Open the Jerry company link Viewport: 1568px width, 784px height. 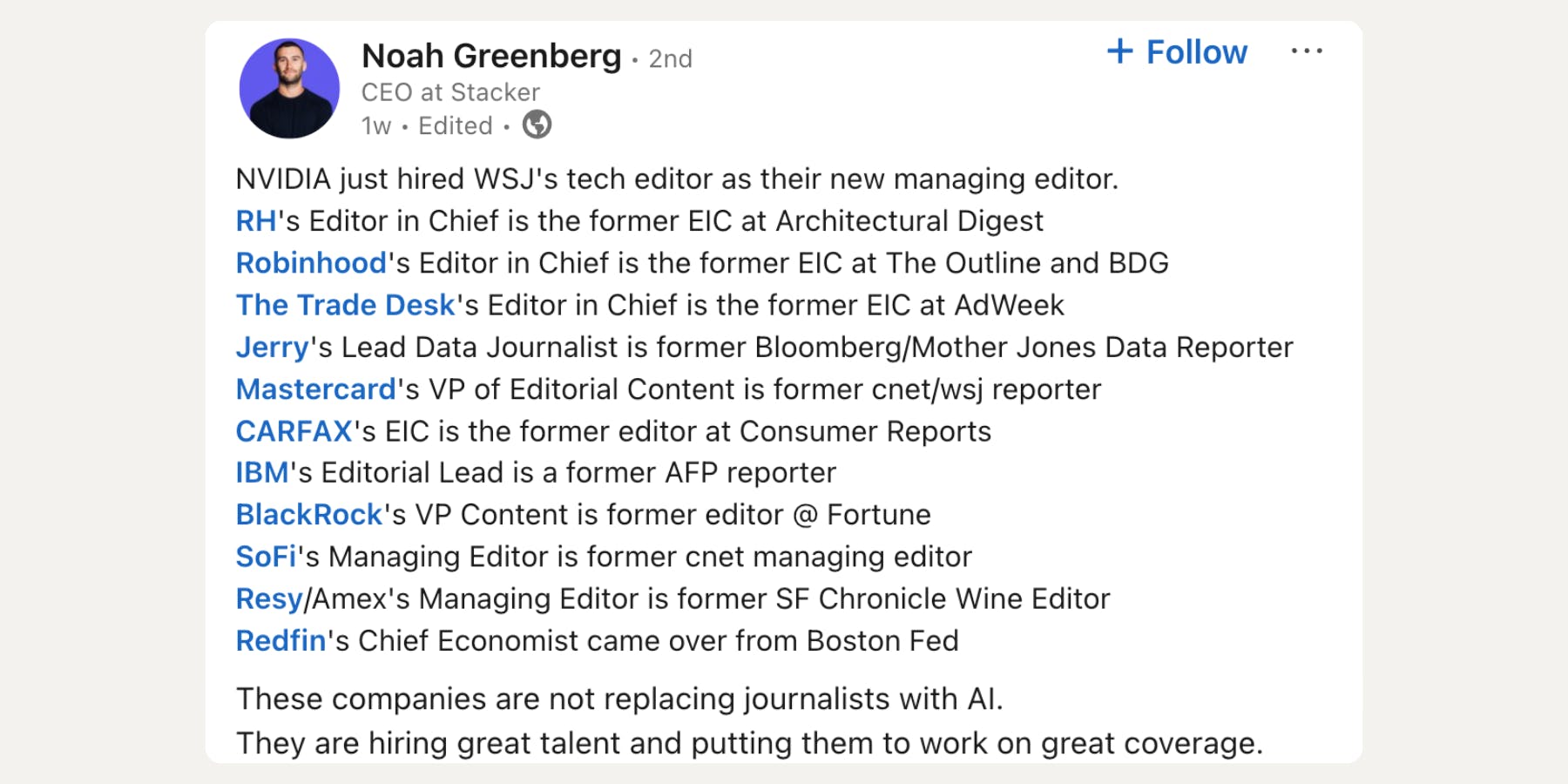pos(272,348)
